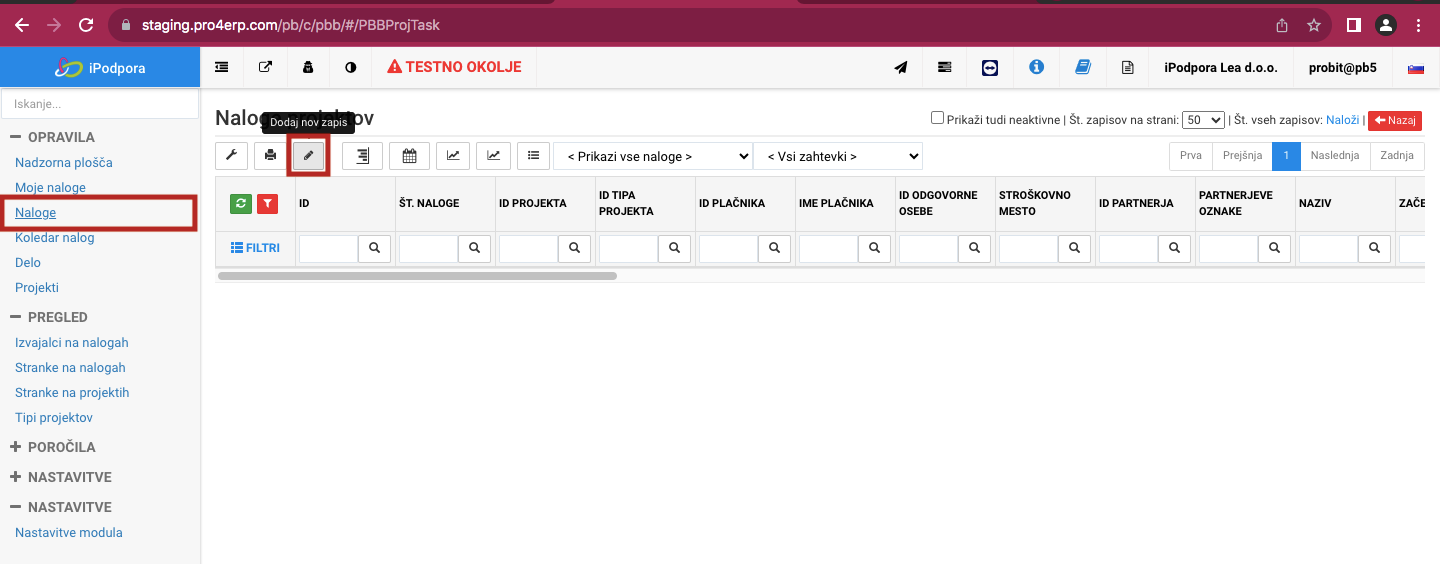
Task: Open Izvajalci na nalogah link
Action: pyautogui.click(x=72, y=342)
